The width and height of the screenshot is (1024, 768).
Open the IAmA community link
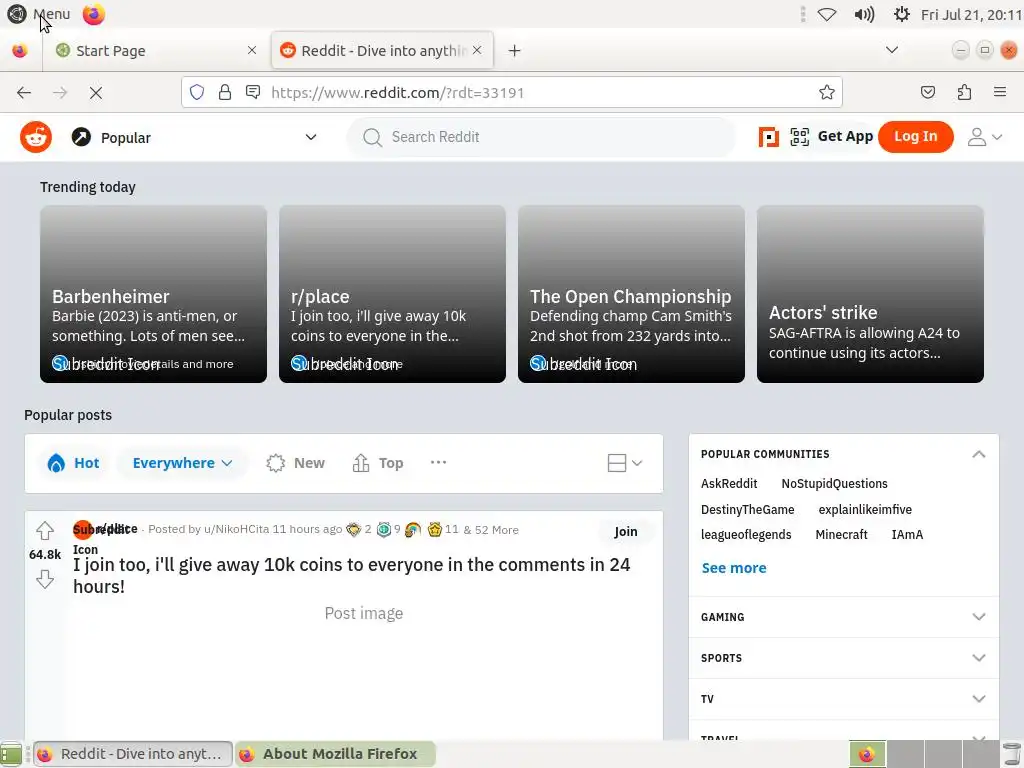[907, 534]
